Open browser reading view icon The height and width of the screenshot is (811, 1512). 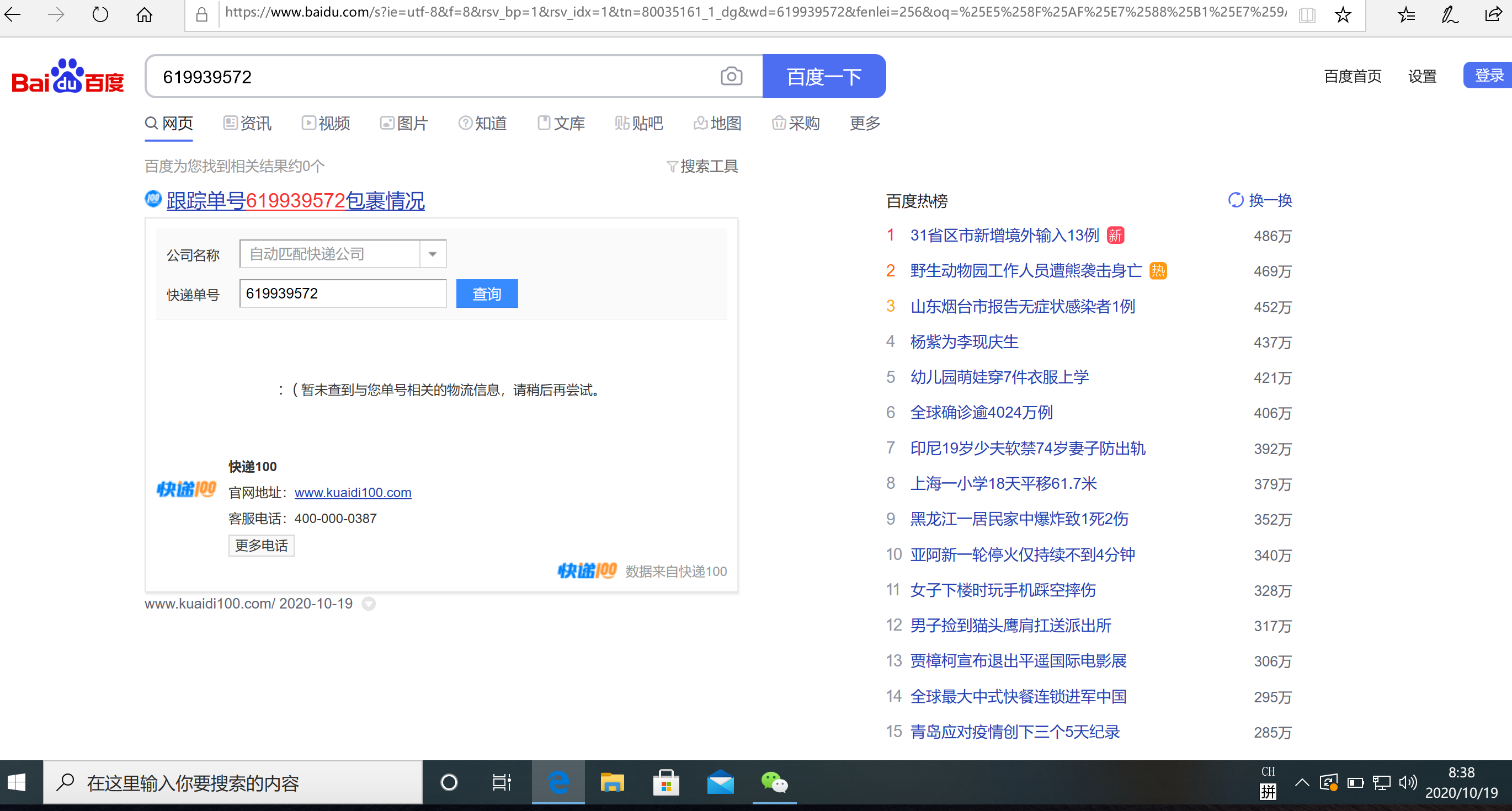point(1307,15)
